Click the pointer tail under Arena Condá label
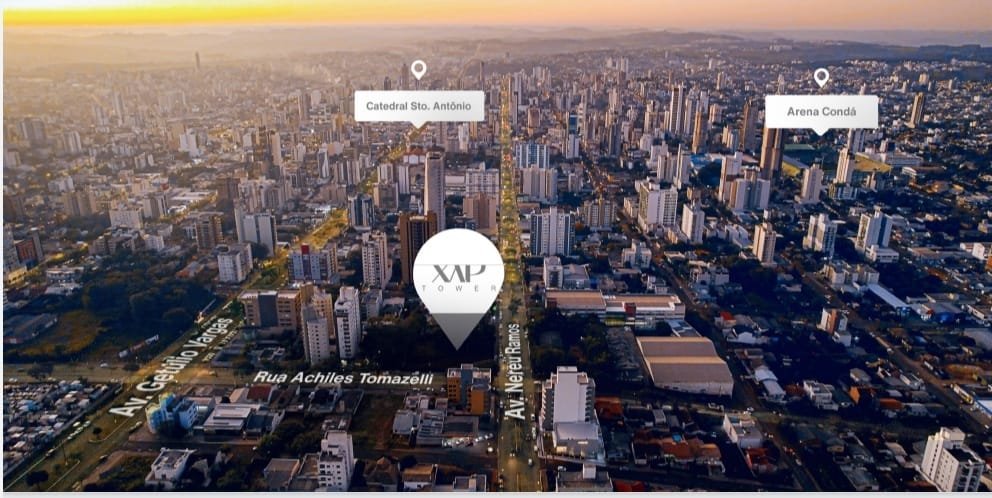992x498 pixels. click(821, 131)
